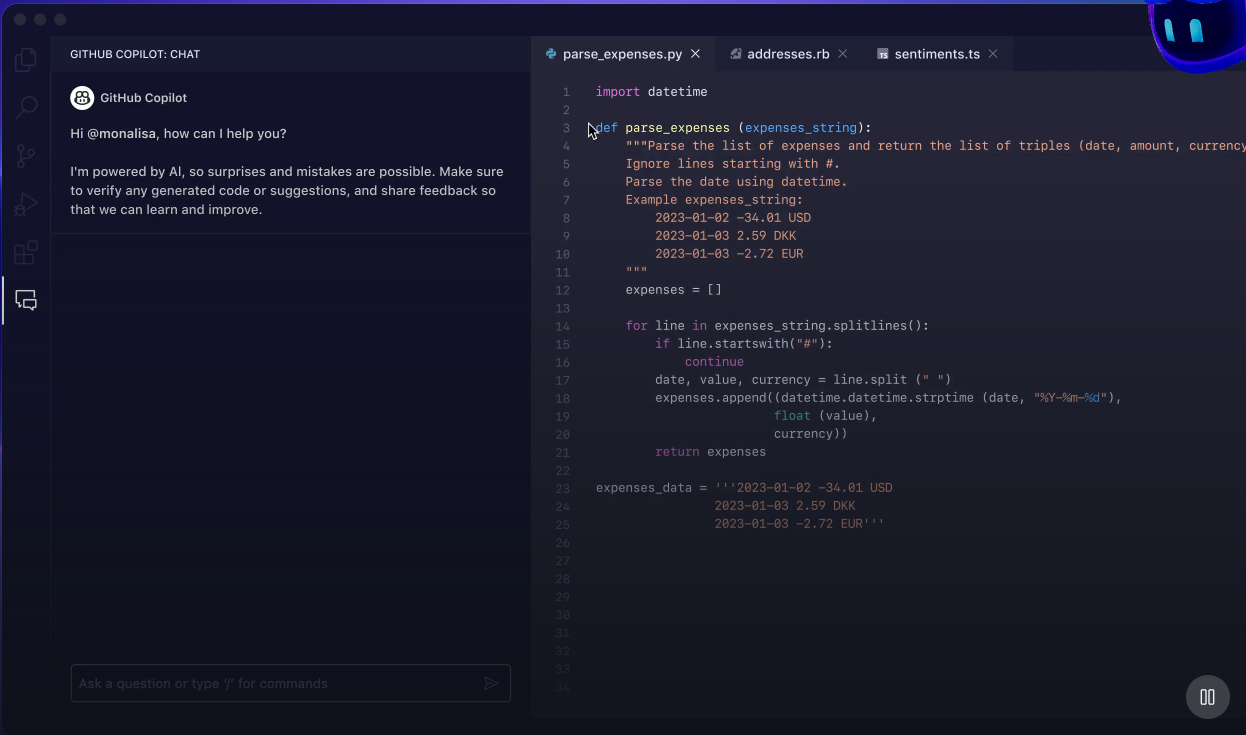The height and width of the screenshot is (735, 1246).
Task: Click 'expenses.append' on line 18
Action: [x=707, y=398]
